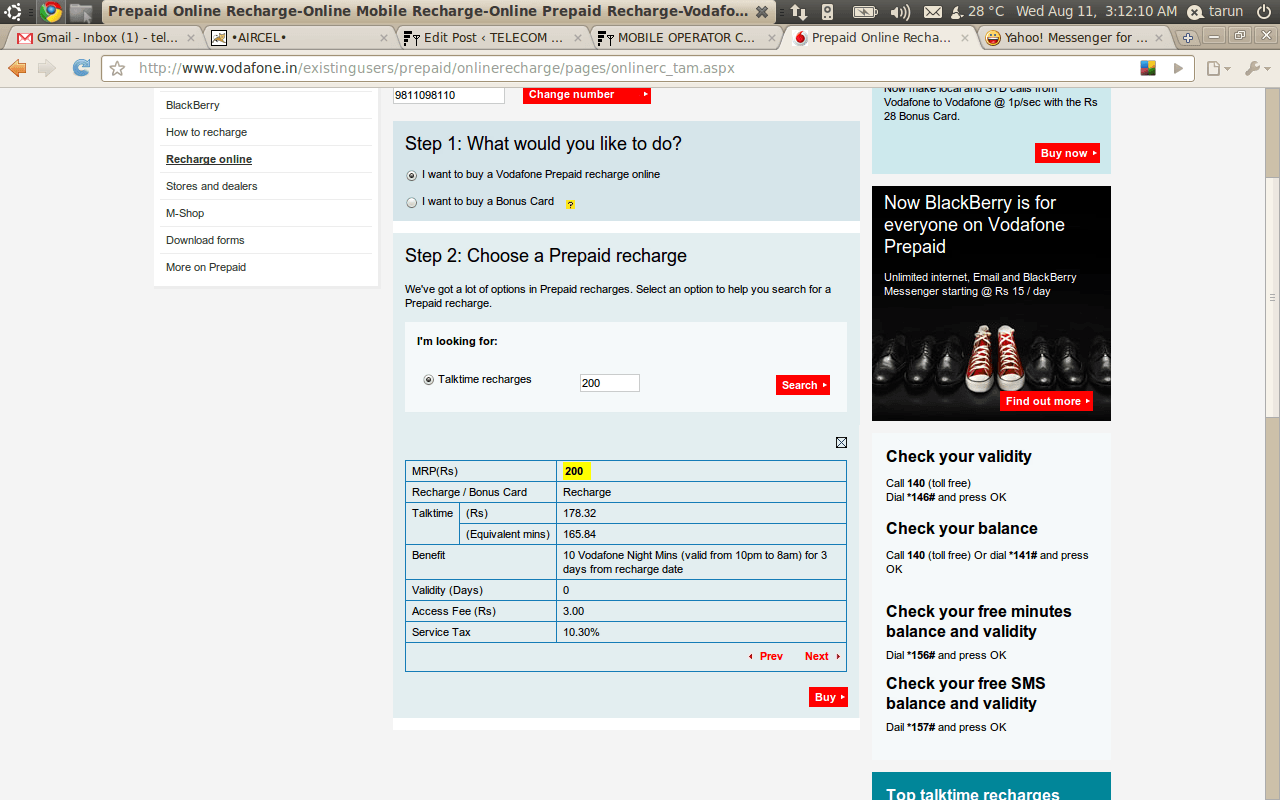Open the BlackBerry sidebar link
1280x800 pixels.
pos(193,105)
